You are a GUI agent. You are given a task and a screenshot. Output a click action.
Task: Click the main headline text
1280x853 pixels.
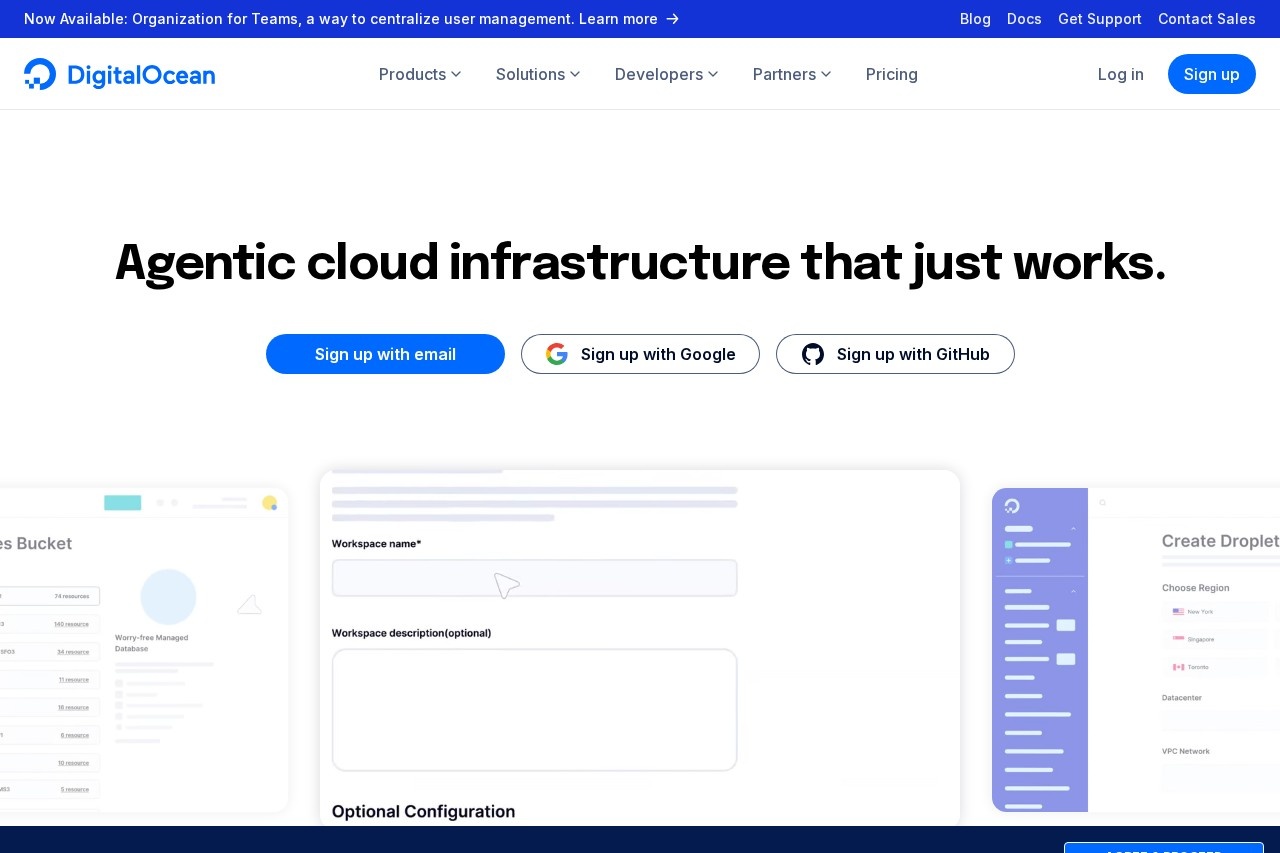tap(640, 262)
